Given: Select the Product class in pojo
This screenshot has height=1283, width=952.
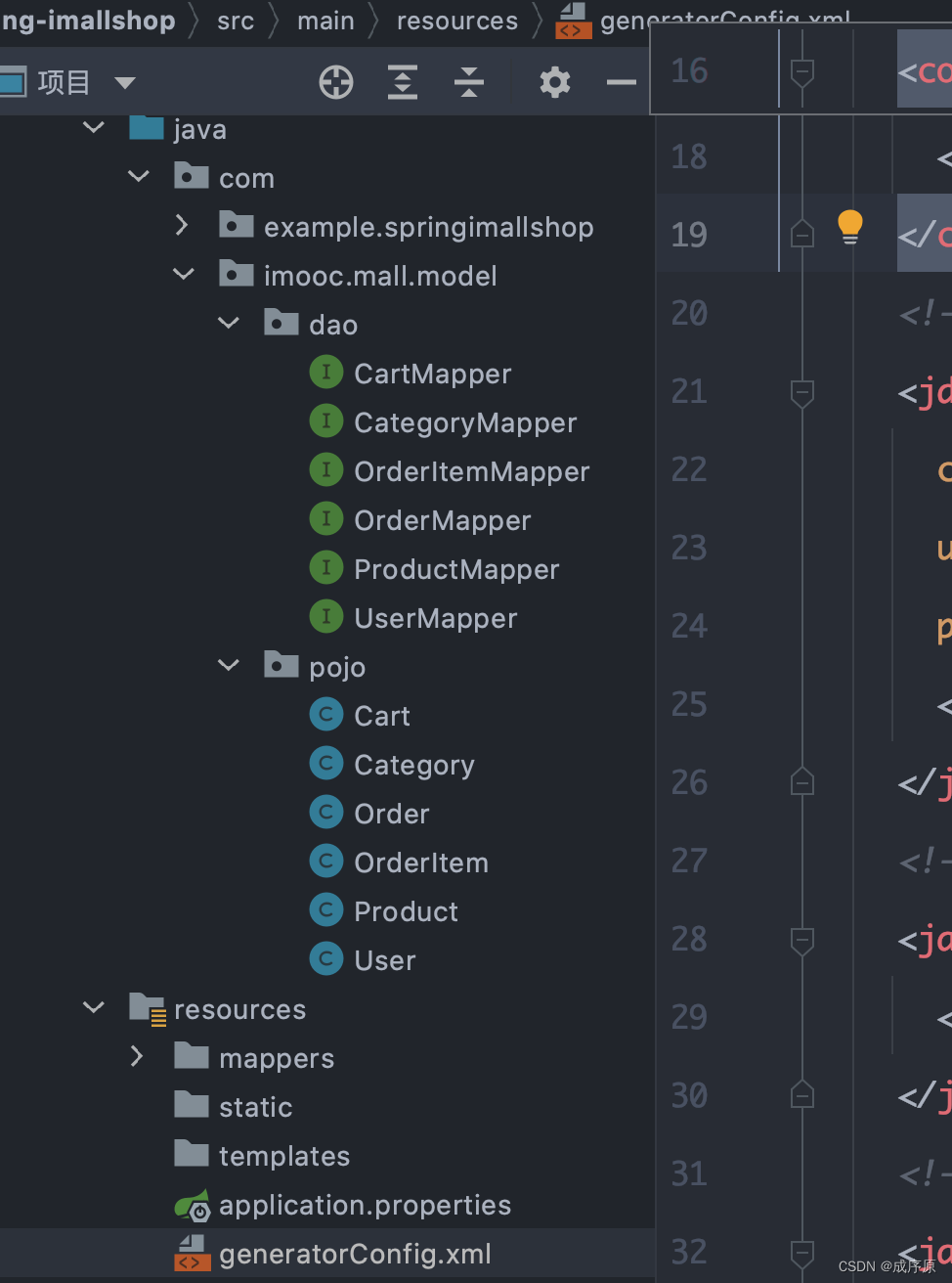Looking at the screenshot, I should 405,910.
